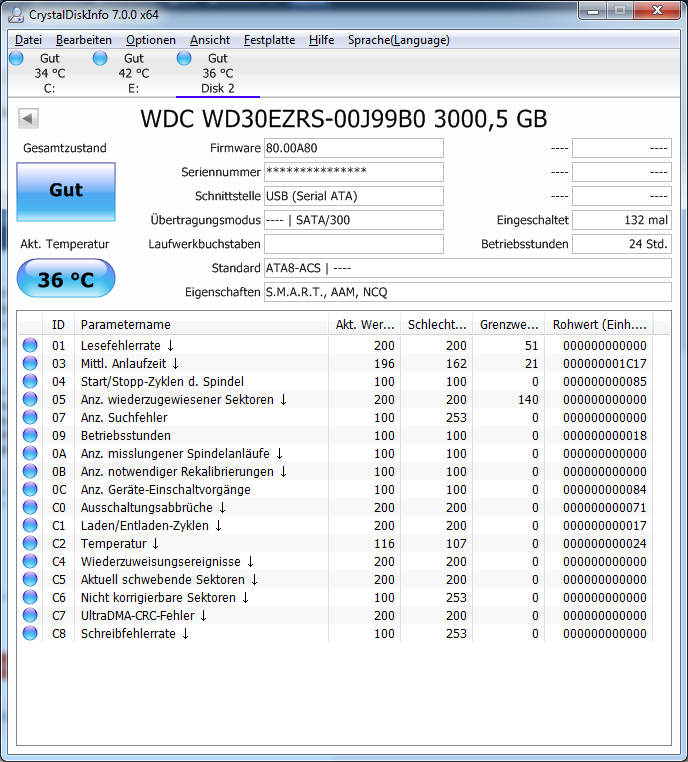688x762 pixels.
Task: Click the Standard field ATA8-ACS
Action: click(x=468, y=268)
